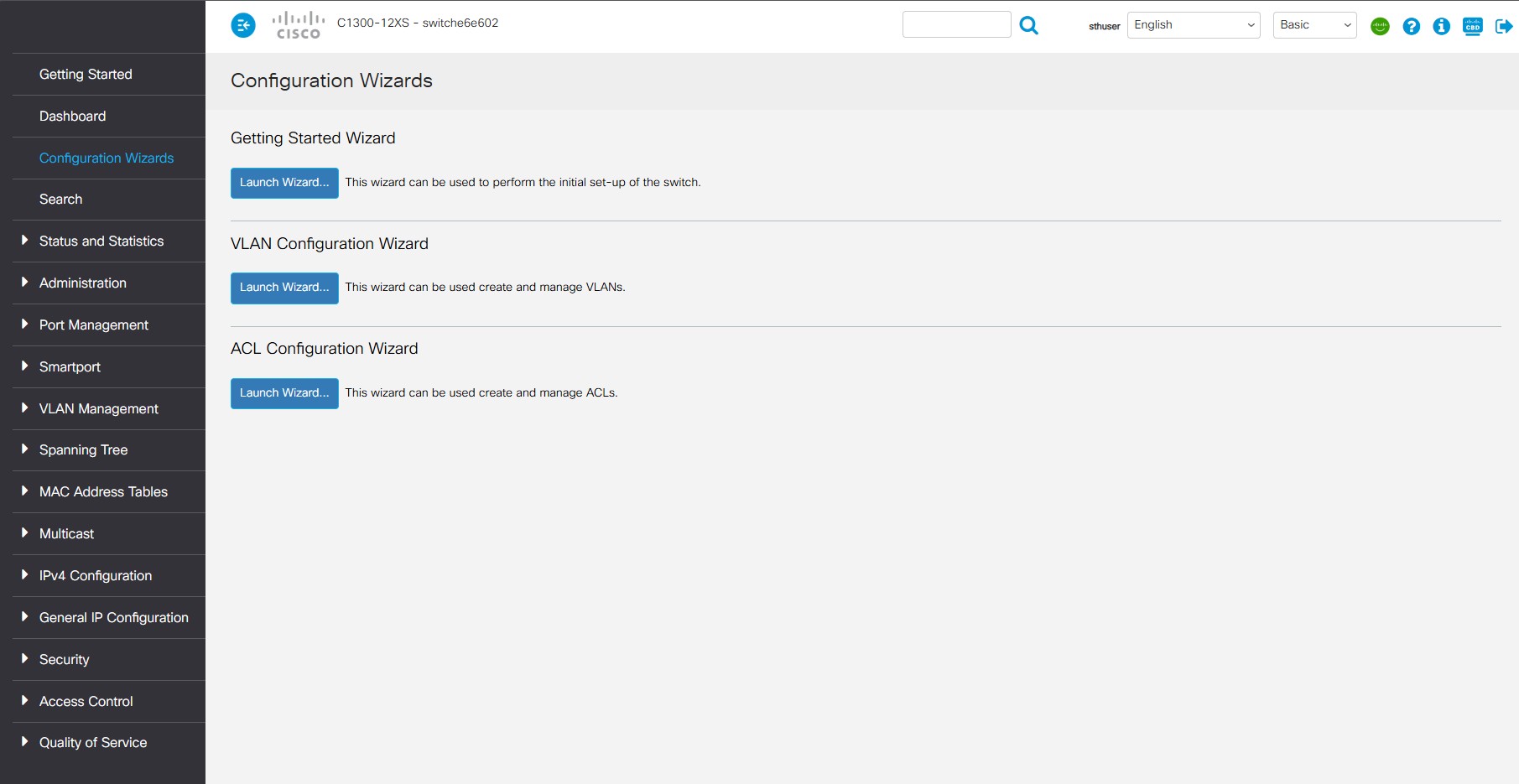The width and height of the screenshot is (1519, 784).
Task: Launch the ACL Configuration Wizard
Action: pos(284,393)
